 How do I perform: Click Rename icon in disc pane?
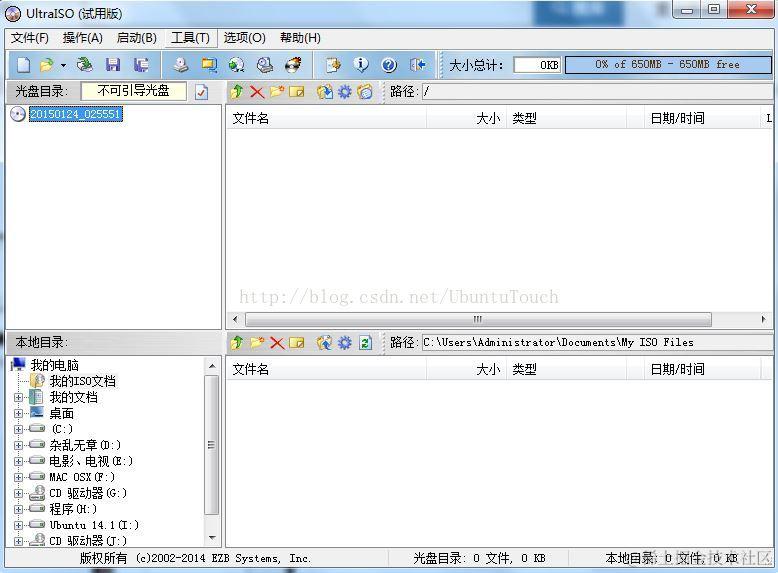tap(297, 92)
